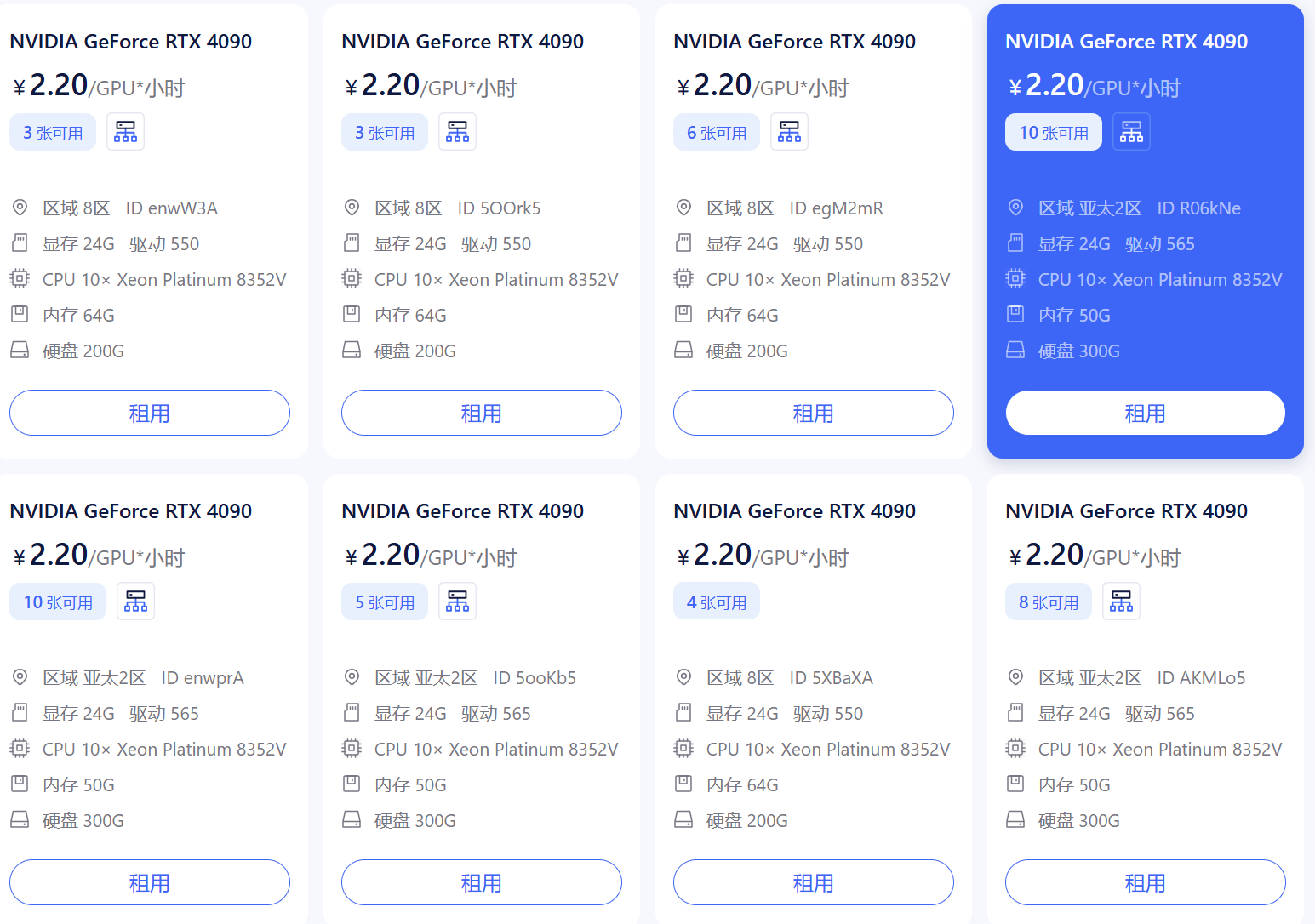This screenshot has height=924, width=1315.
Task: Click CPU chip icon on AKMLo5 card
Action: pos(1015,748)
